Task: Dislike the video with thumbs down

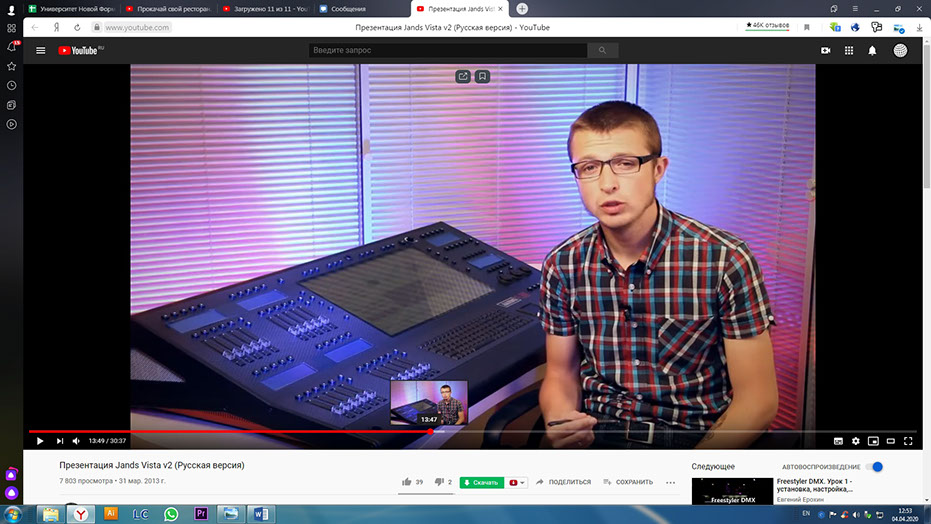Action: point(438,482)
